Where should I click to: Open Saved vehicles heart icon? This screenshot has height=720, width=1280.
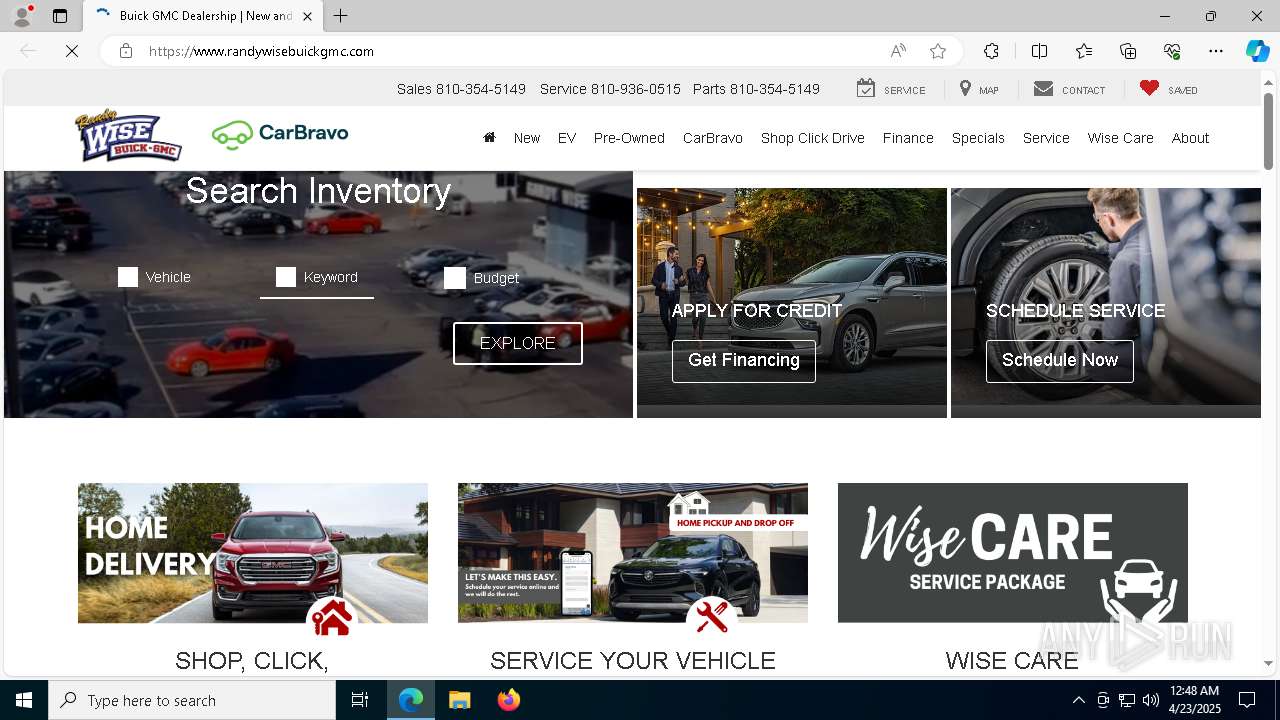1149,89
